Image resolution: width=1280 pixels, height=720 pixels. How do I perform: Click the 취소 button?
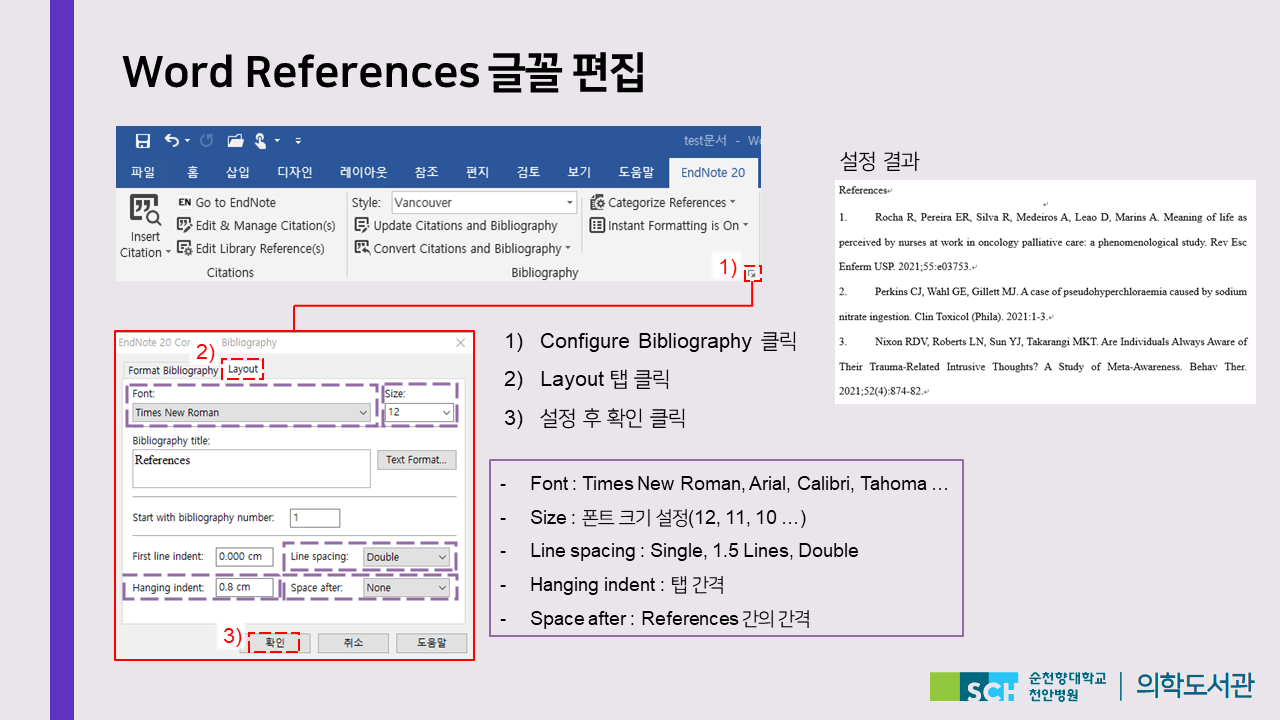click(353, 643)
